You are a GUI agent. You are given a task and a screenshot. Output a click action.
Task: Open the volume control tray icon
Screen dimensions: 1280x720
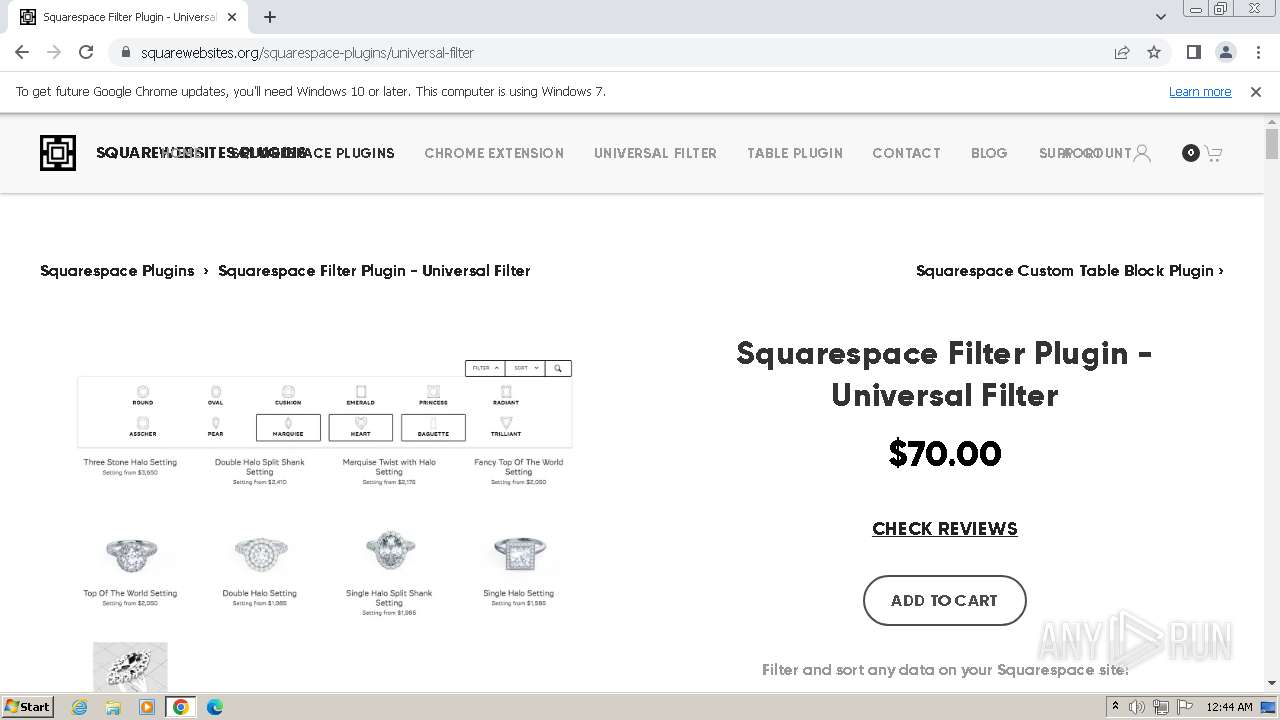pos(1137,707)
